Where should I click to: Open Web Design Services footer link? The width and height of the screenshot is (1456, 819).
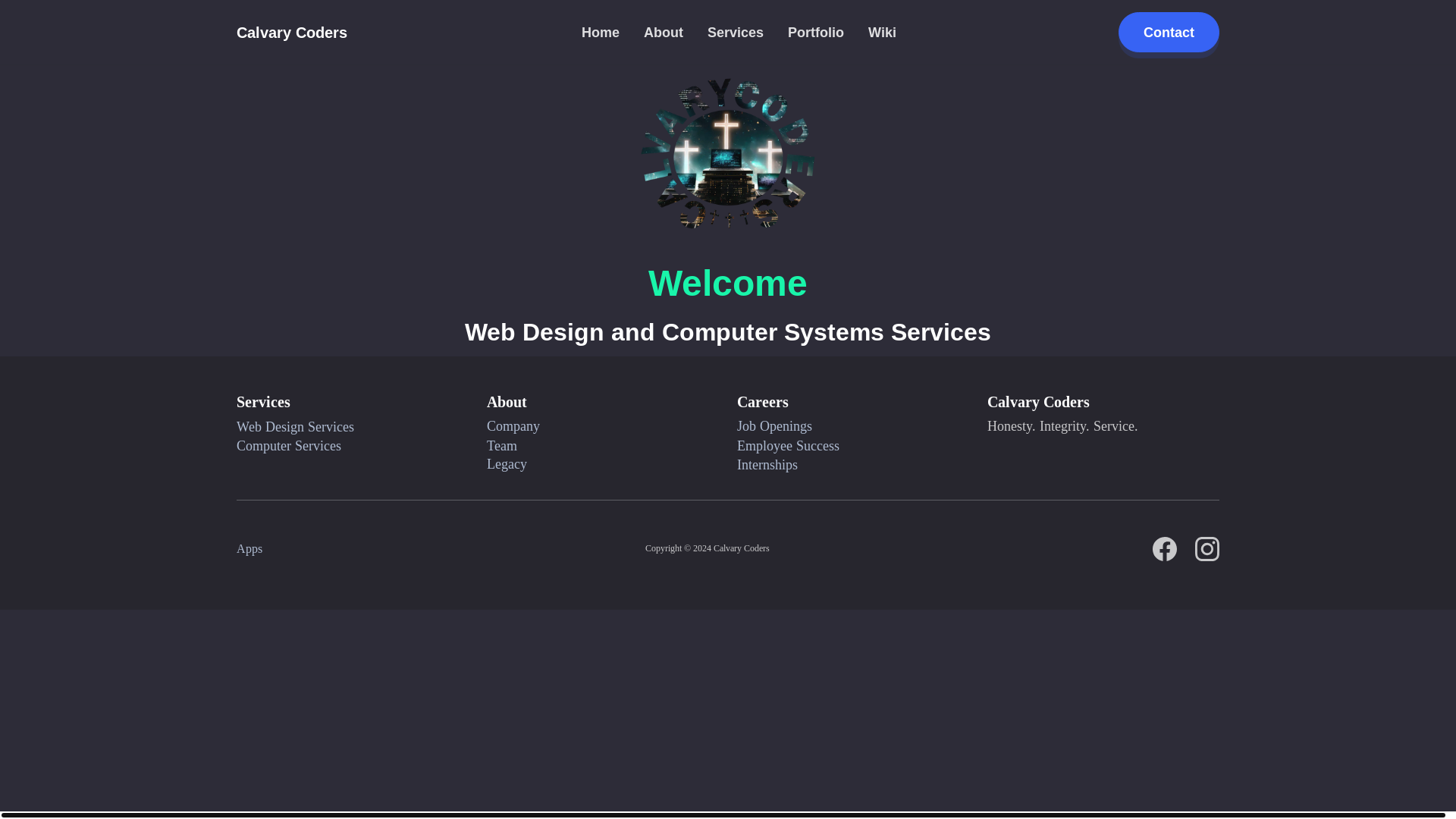295,427
